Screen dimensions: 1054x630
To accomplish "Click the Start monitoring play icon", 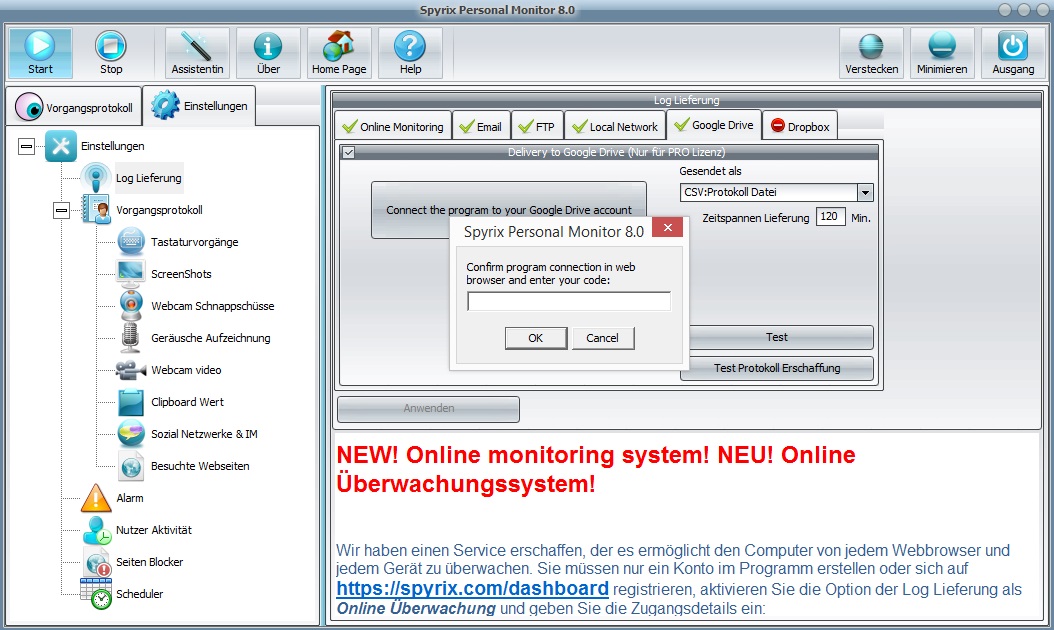I will (x=40, y=46).
